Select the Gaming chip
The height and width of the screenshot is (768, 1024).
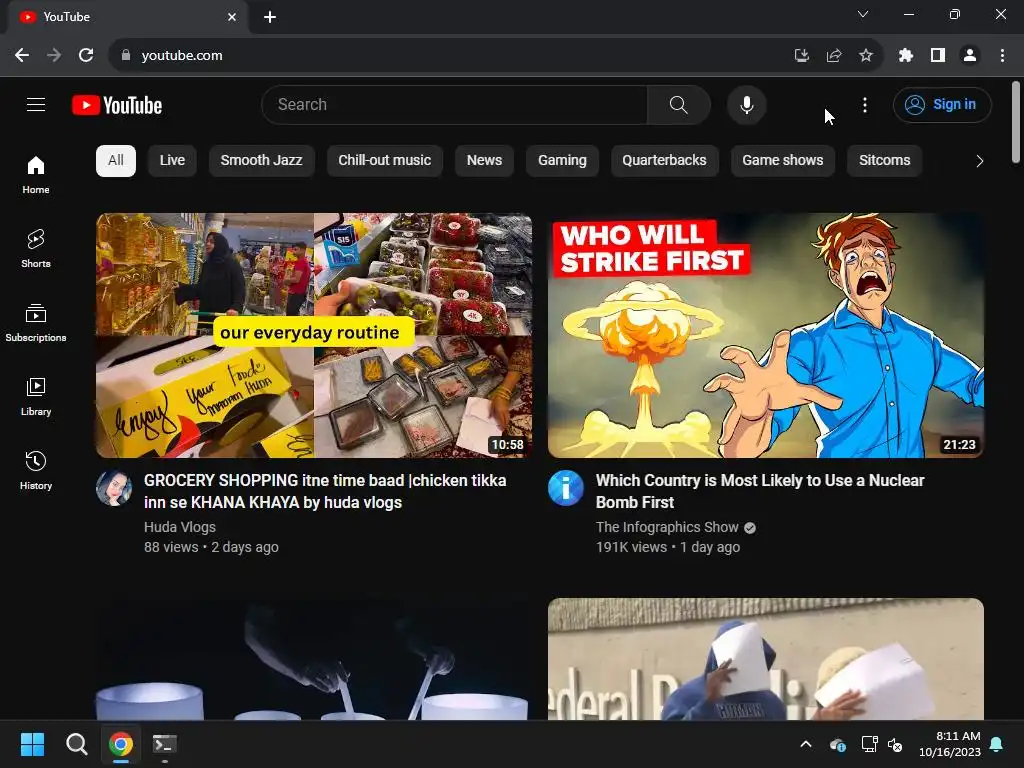tap(562, 161)
